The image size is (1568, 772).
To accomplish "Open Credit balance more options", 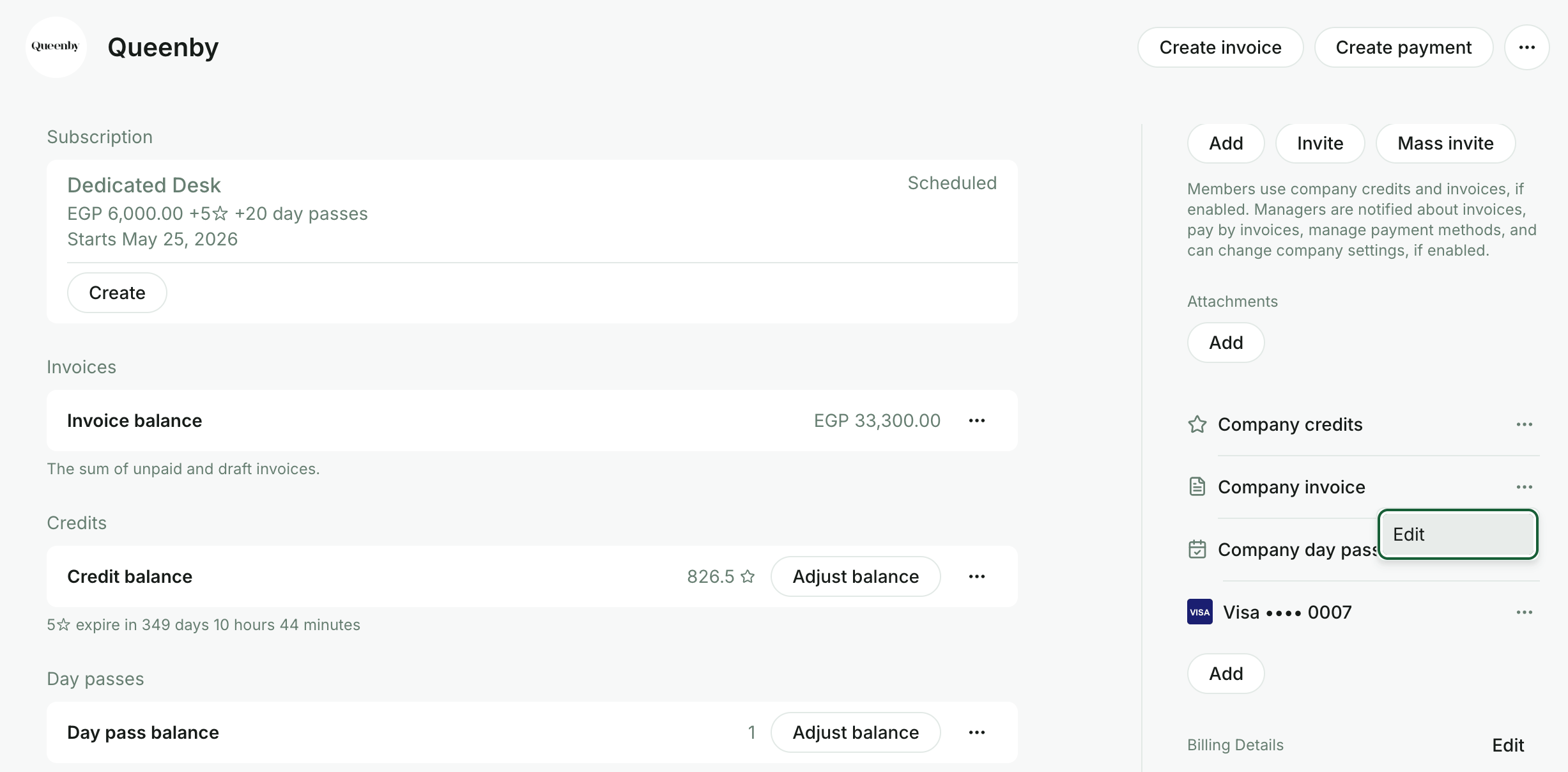I will coord(976,576).
